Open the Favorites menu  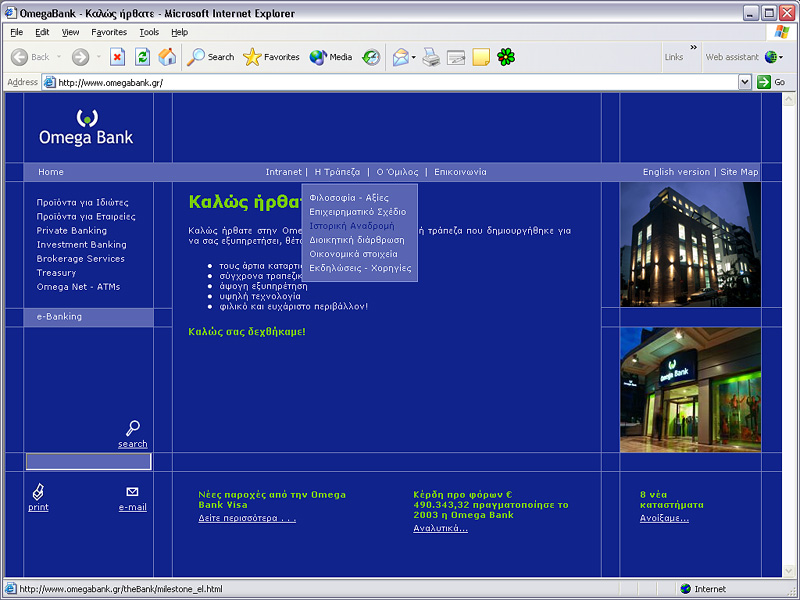pyautogui.click(x=109, y=32)
